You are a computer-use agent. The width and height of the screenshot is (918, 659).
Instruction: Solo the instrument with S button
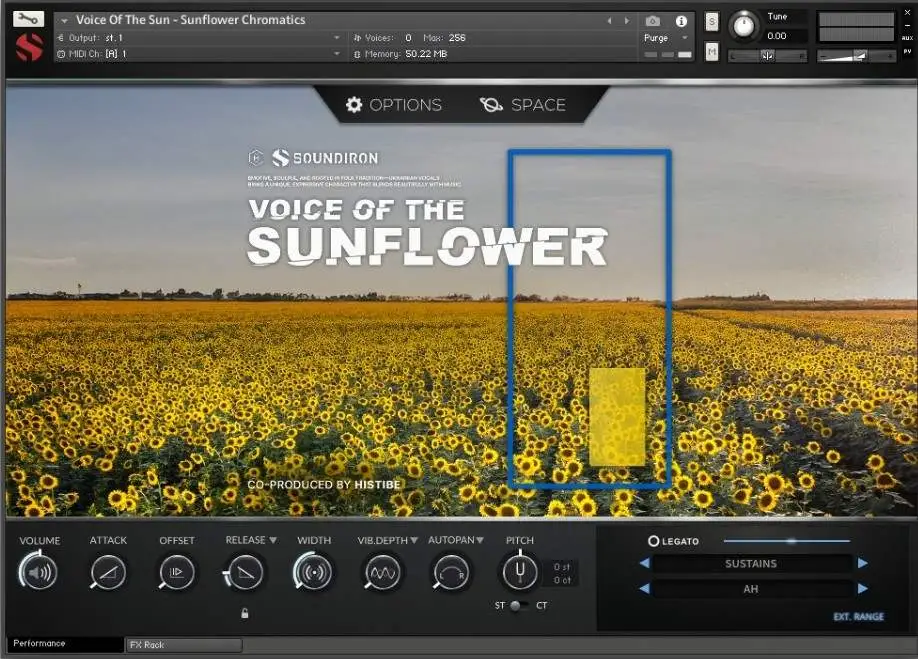(711, 22)
